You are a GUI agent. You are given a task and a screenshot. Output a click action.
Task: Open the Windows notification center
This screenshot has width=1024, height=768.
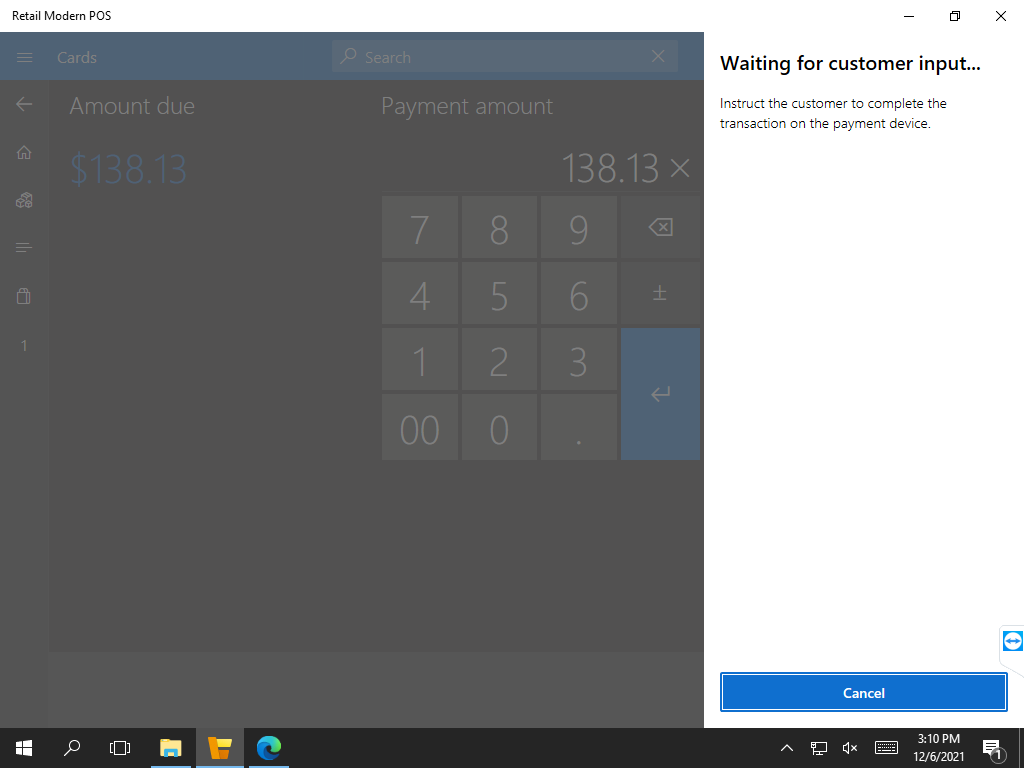tap(992, 748)
